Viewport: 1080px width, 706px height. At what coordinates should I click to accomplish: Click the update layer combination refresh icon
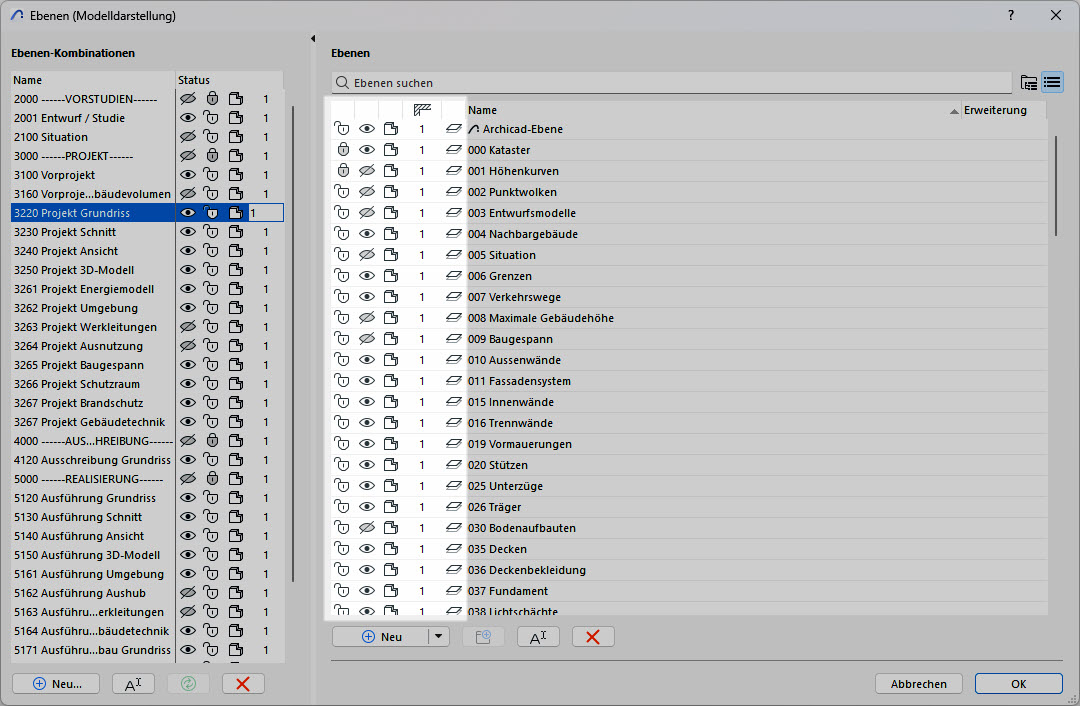[188, 684]
